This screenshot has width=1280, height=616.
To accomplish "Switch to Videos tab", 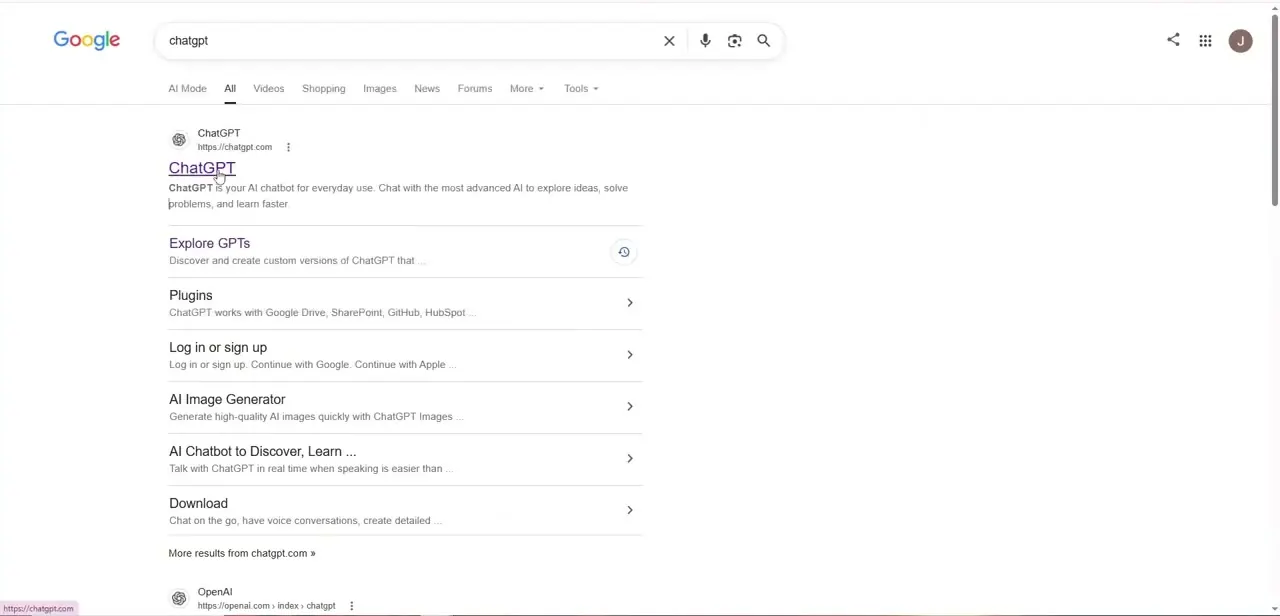I will point(268,89).
